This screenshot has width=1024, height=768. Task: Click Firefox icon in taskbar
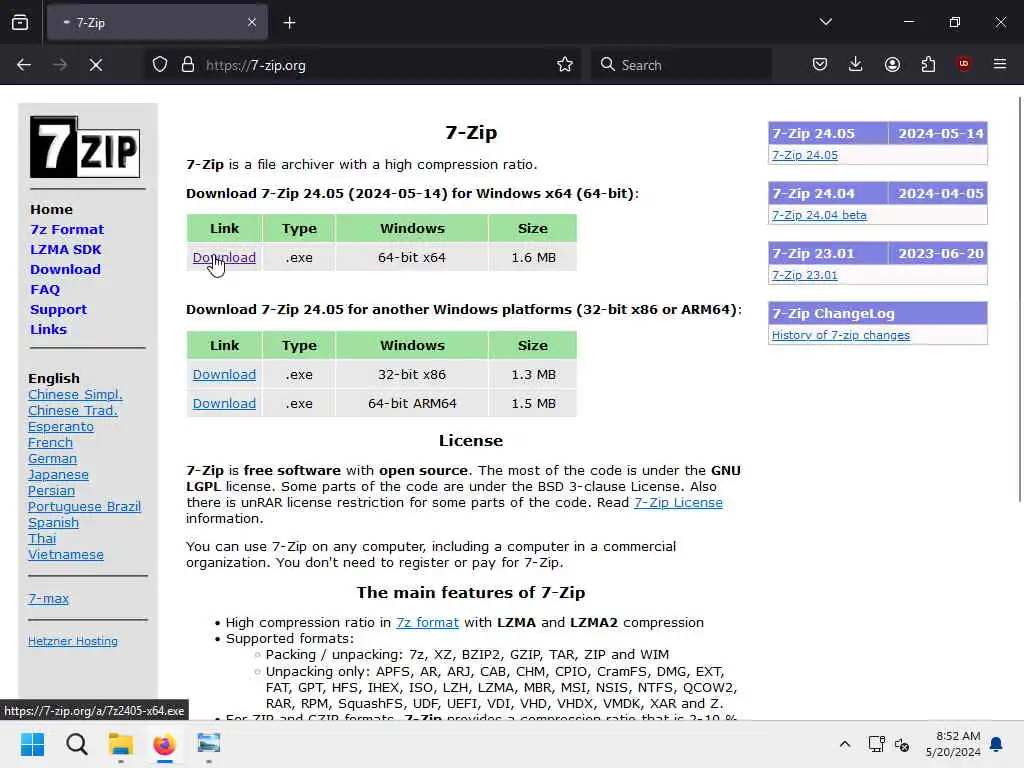[x=165, y=744]
